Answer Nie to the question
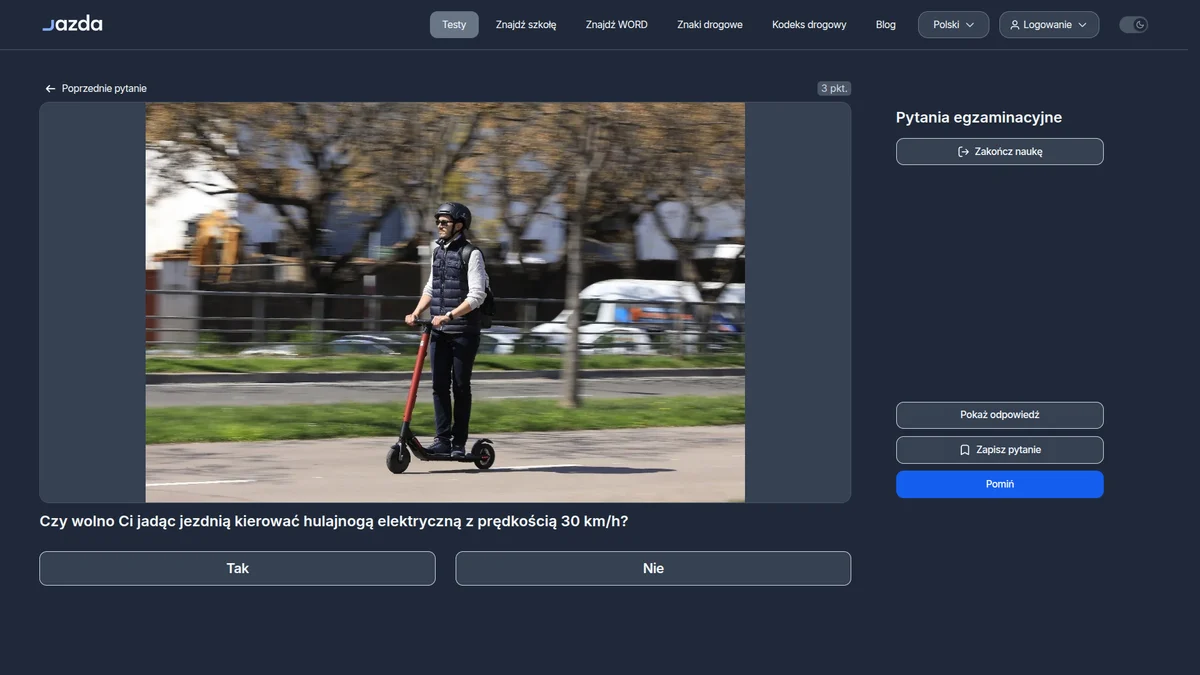 (653, 568)
